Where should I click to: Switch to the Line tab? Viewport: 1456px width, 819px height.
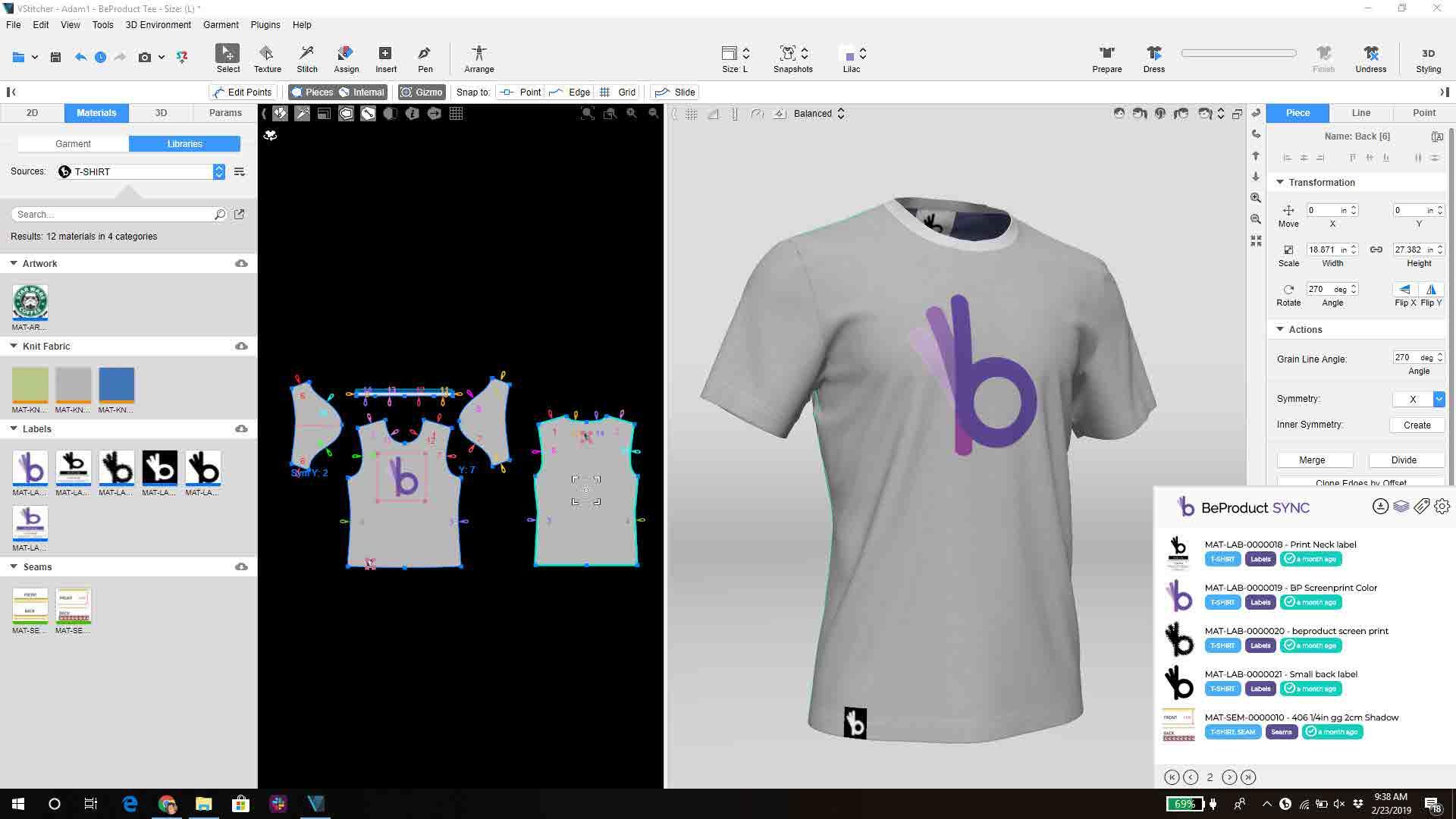[1360, 112]
